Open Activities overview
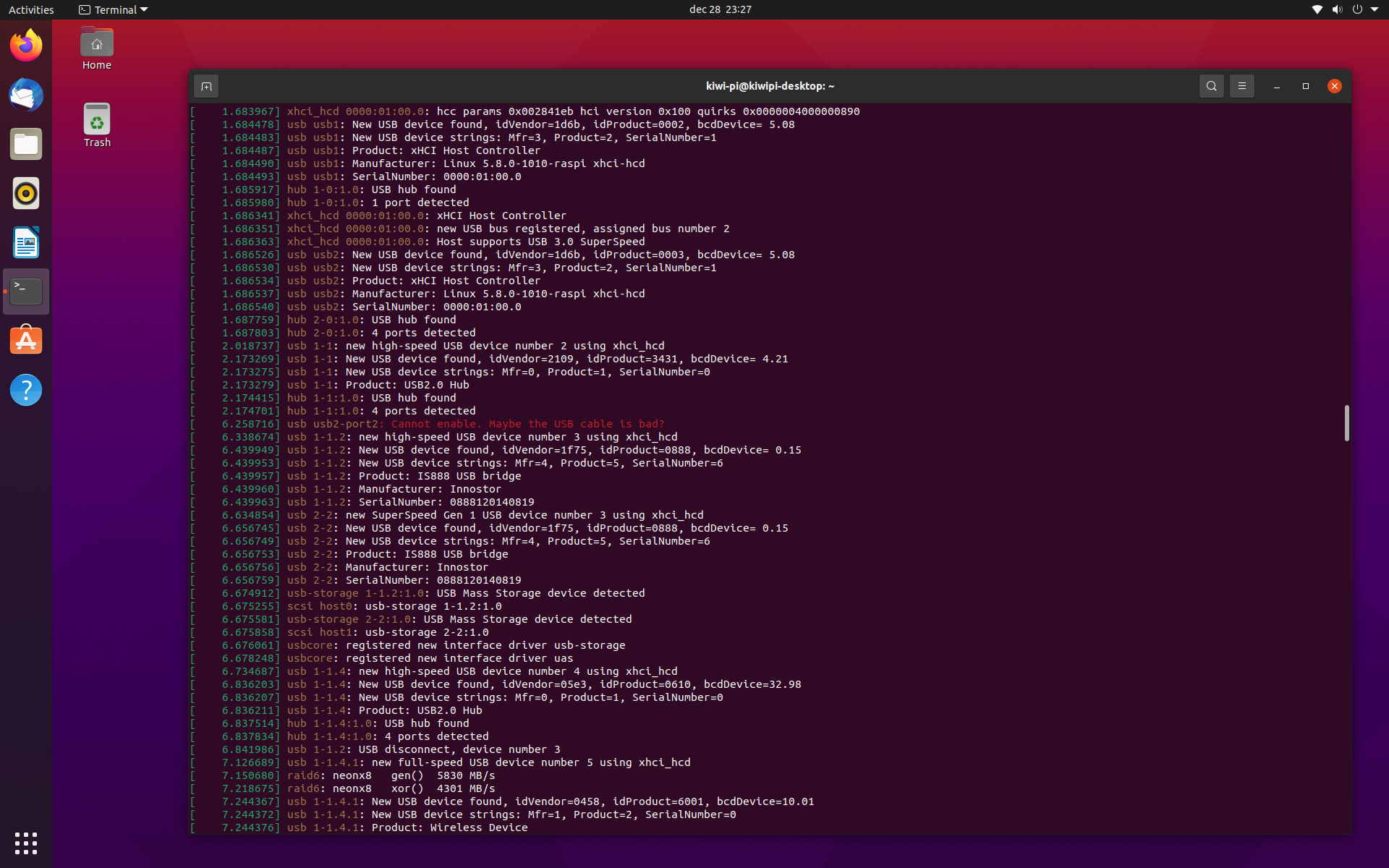 (31, 9)
